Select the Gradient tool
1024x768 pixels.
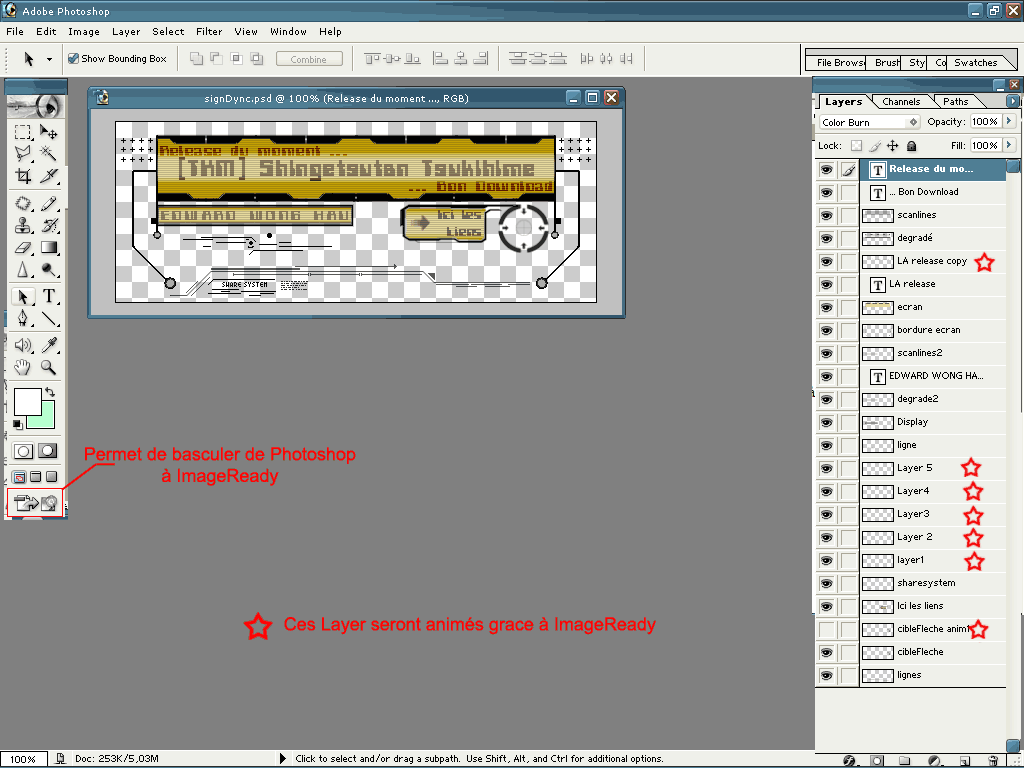tap(48, 248)
